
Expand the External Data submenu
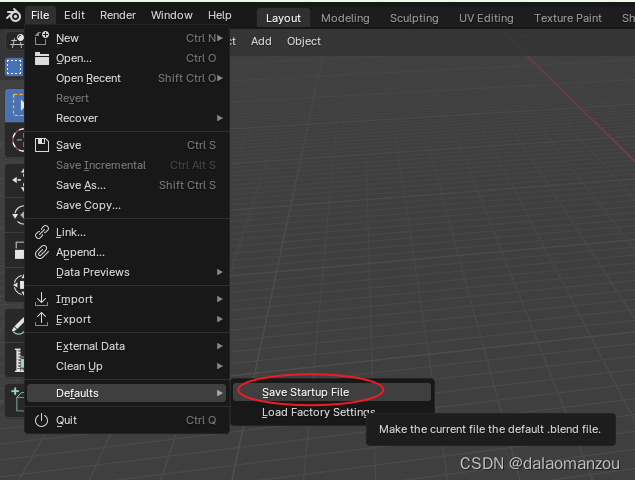pyautogui.click(x=127, y=346)
